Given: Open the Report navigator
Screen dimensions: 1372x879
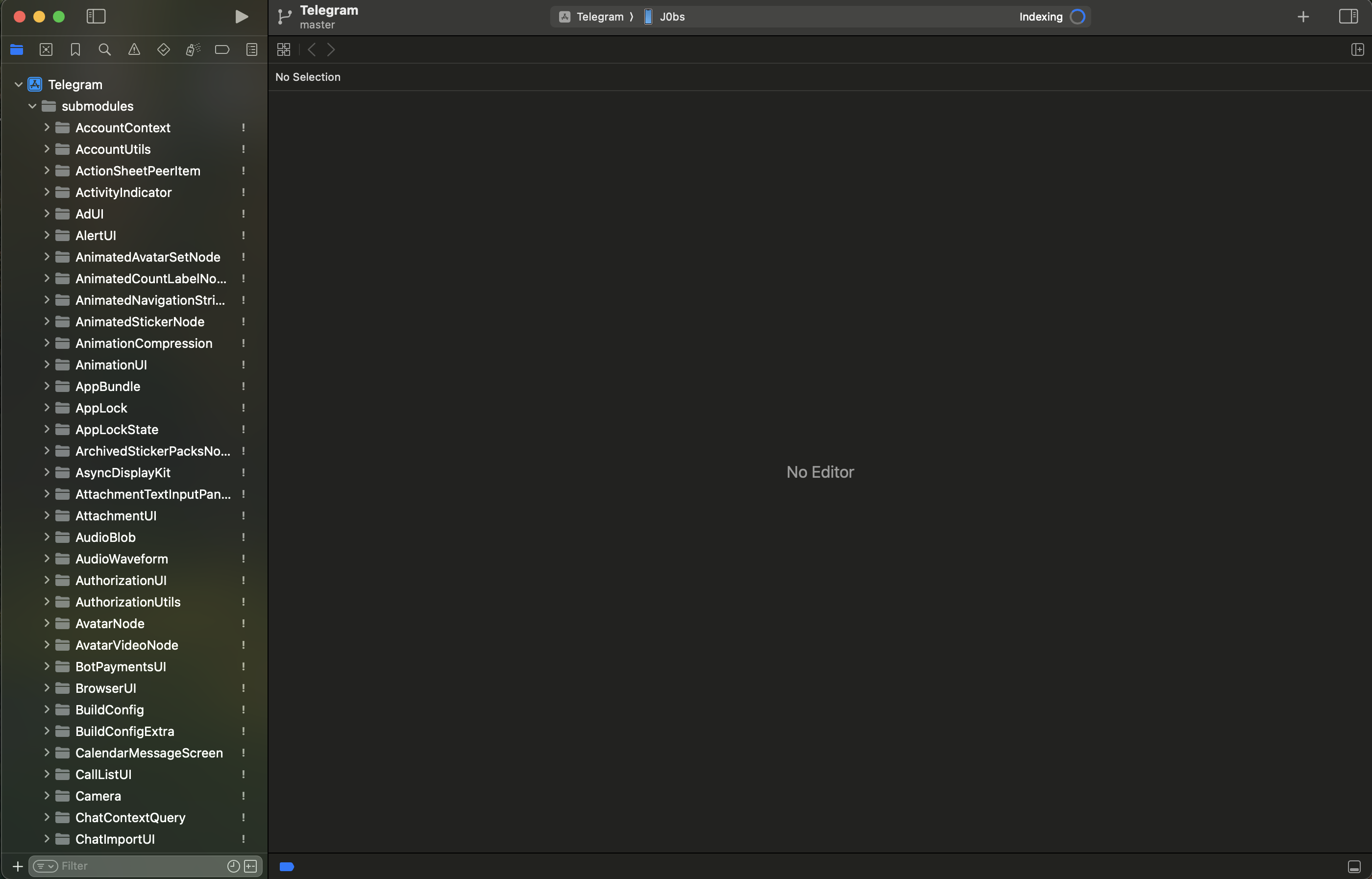Looking at the screenshot, I should point(252,49).
